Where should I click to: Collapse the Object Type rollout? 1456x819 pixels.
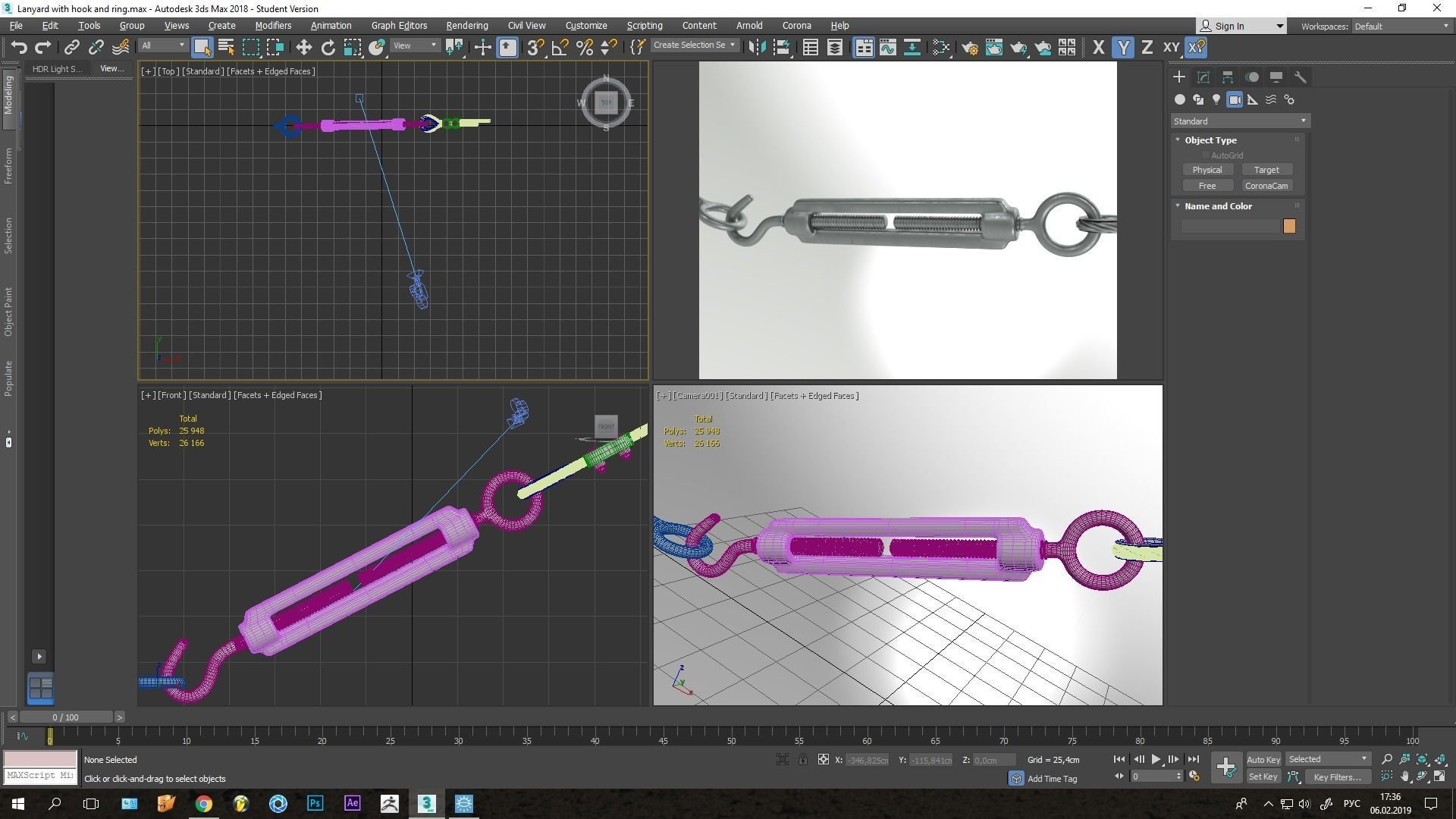1210,140
